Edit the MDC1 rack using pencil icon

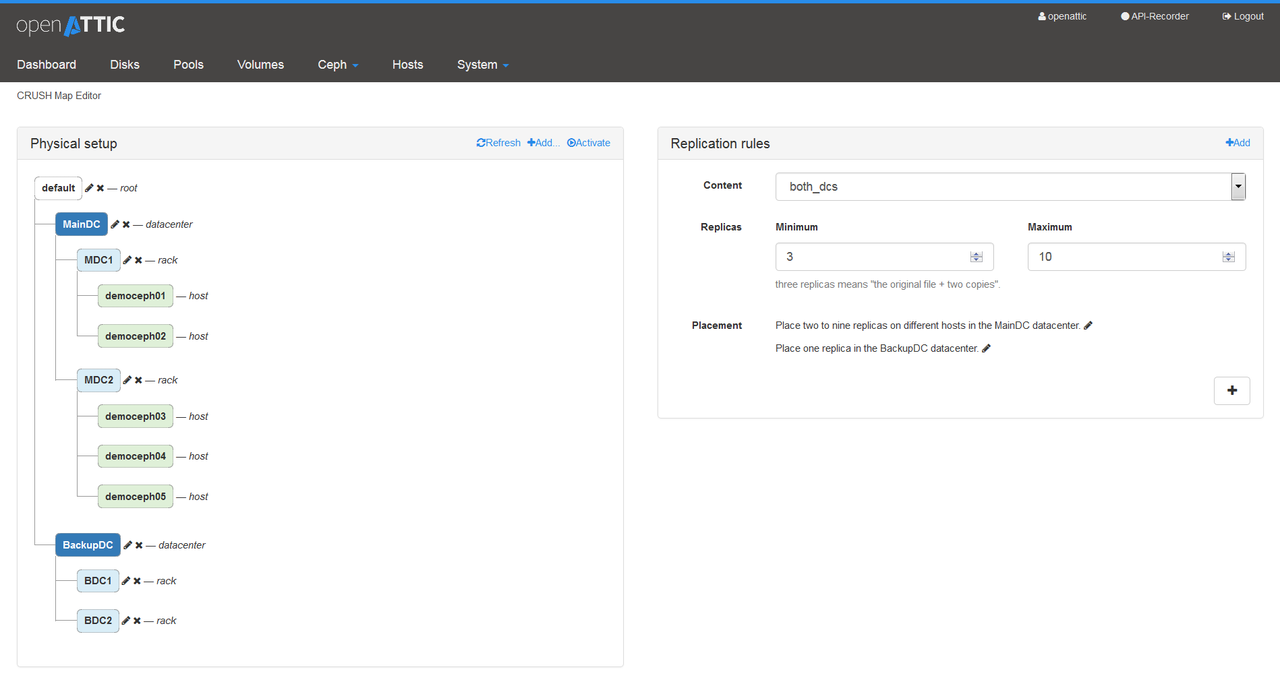tap(127, 260)
